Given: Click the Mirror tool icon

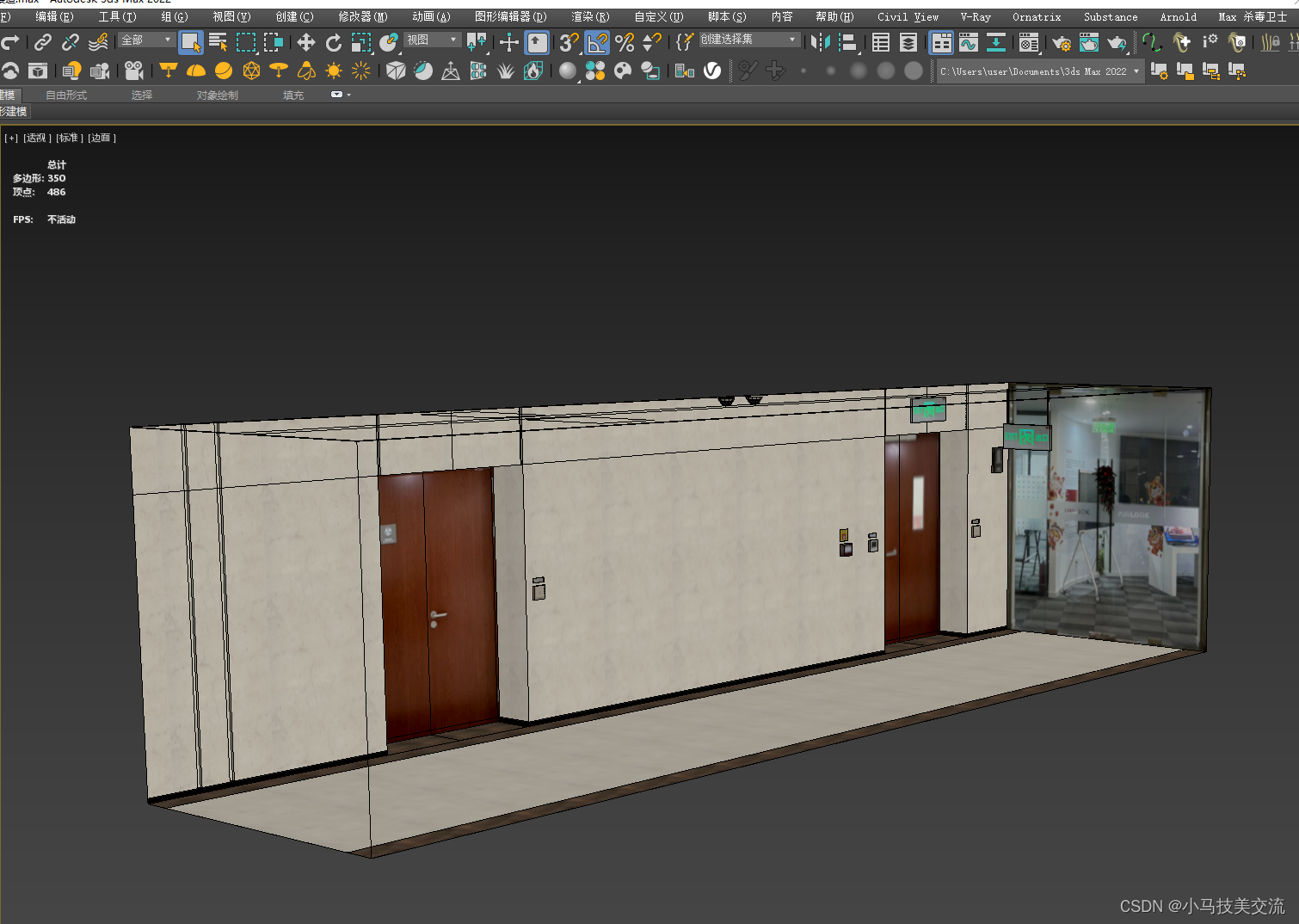Looking at the screenshot, I should pyautogui.click(x=821, y=41).
